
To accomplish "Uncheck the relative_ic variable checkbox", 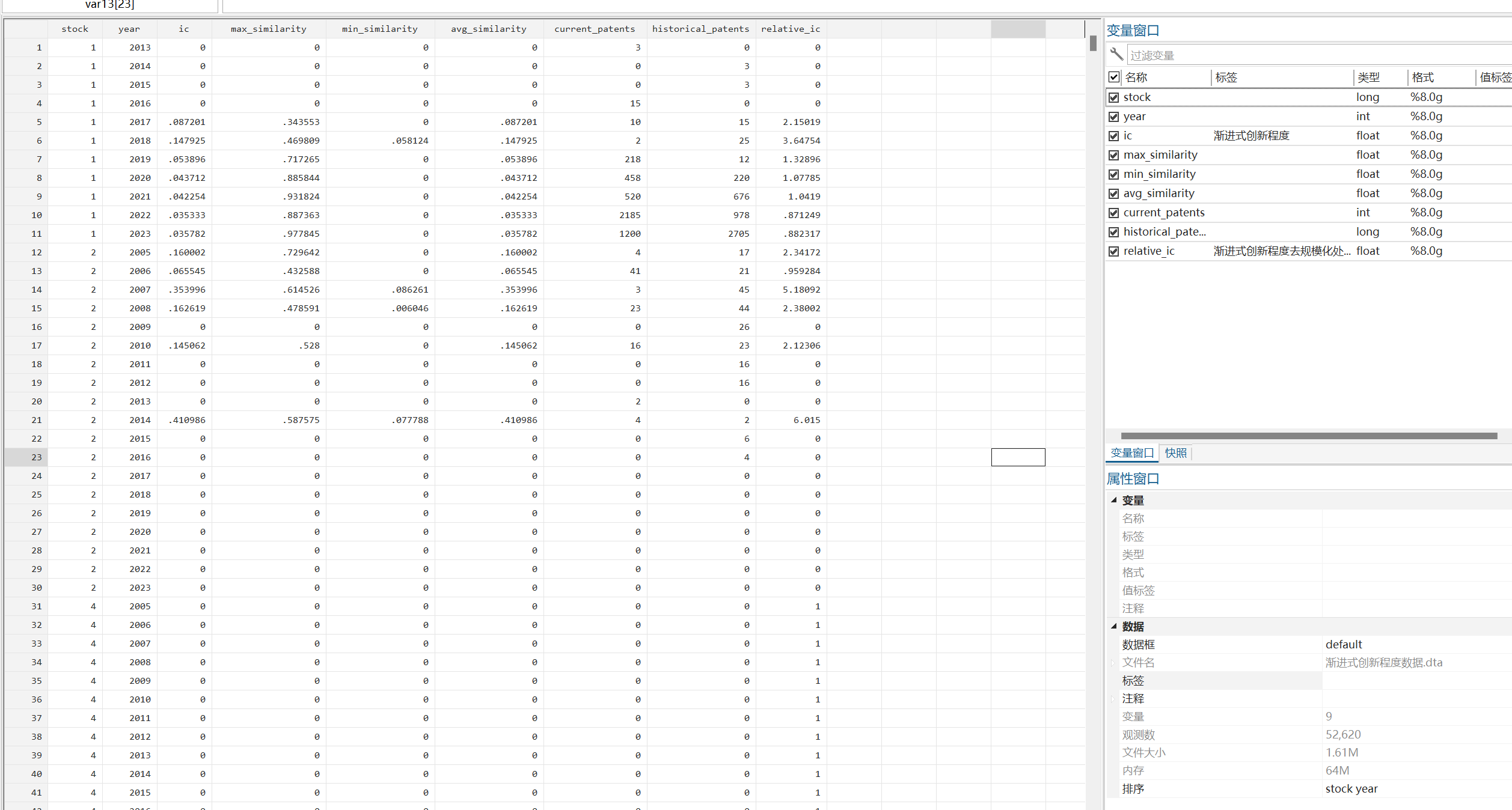I will [1114, 251].
